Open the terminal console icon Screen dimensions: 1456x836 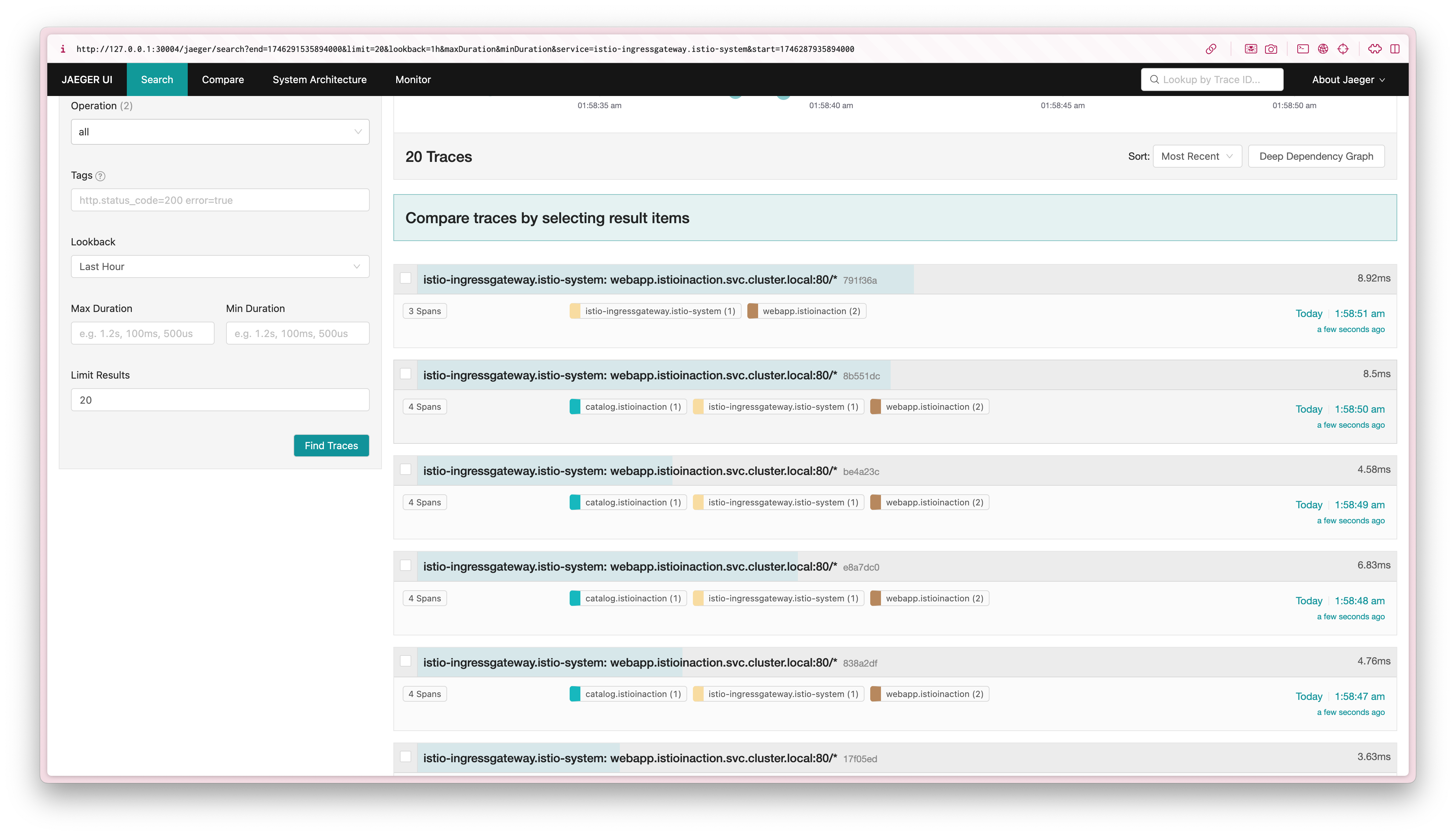(x=1303, y=49)
